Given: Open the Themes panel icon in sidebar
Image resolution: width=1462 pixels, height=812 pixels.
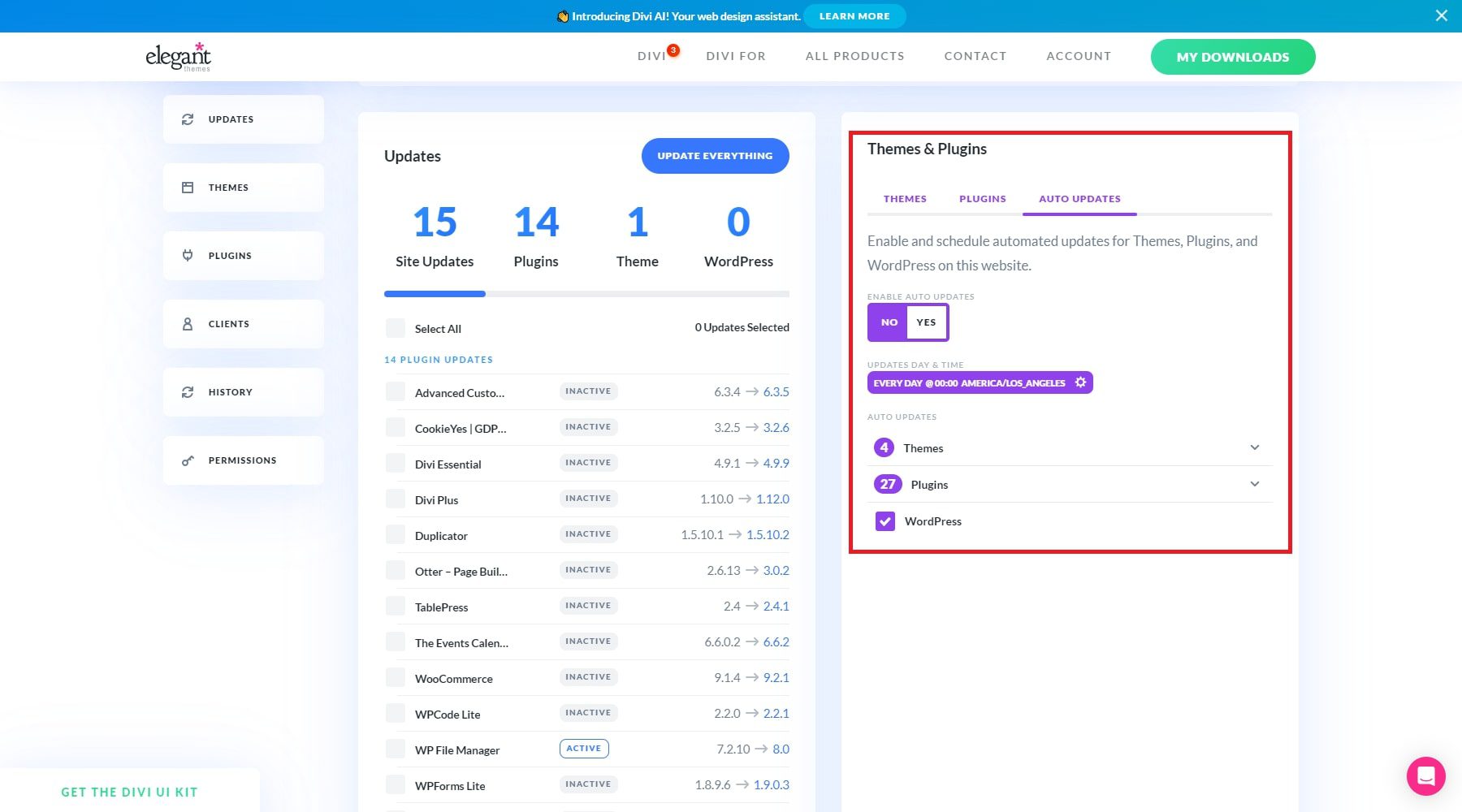Looking at the screenshot, I should pos(188,187).
